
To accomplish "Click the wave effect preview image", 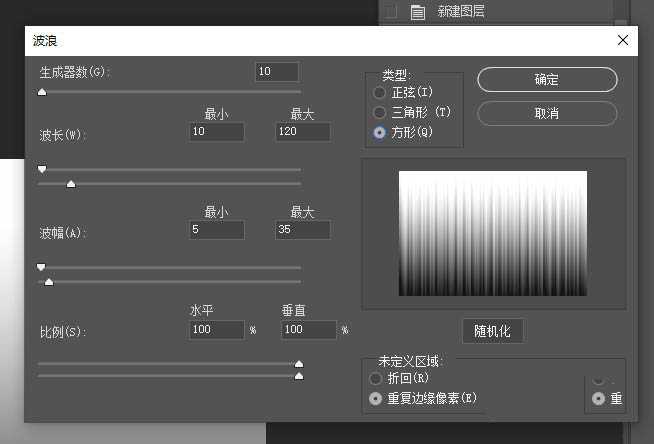I will [x=493, y=234].
